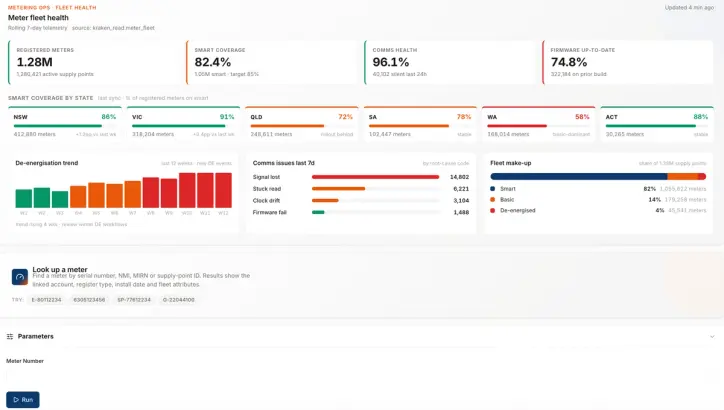The width and height of the screenshot is (724, 410).
Task: Click the orange Basic segment of Fleet make-up bar
Action: click(x=682, y=176)
